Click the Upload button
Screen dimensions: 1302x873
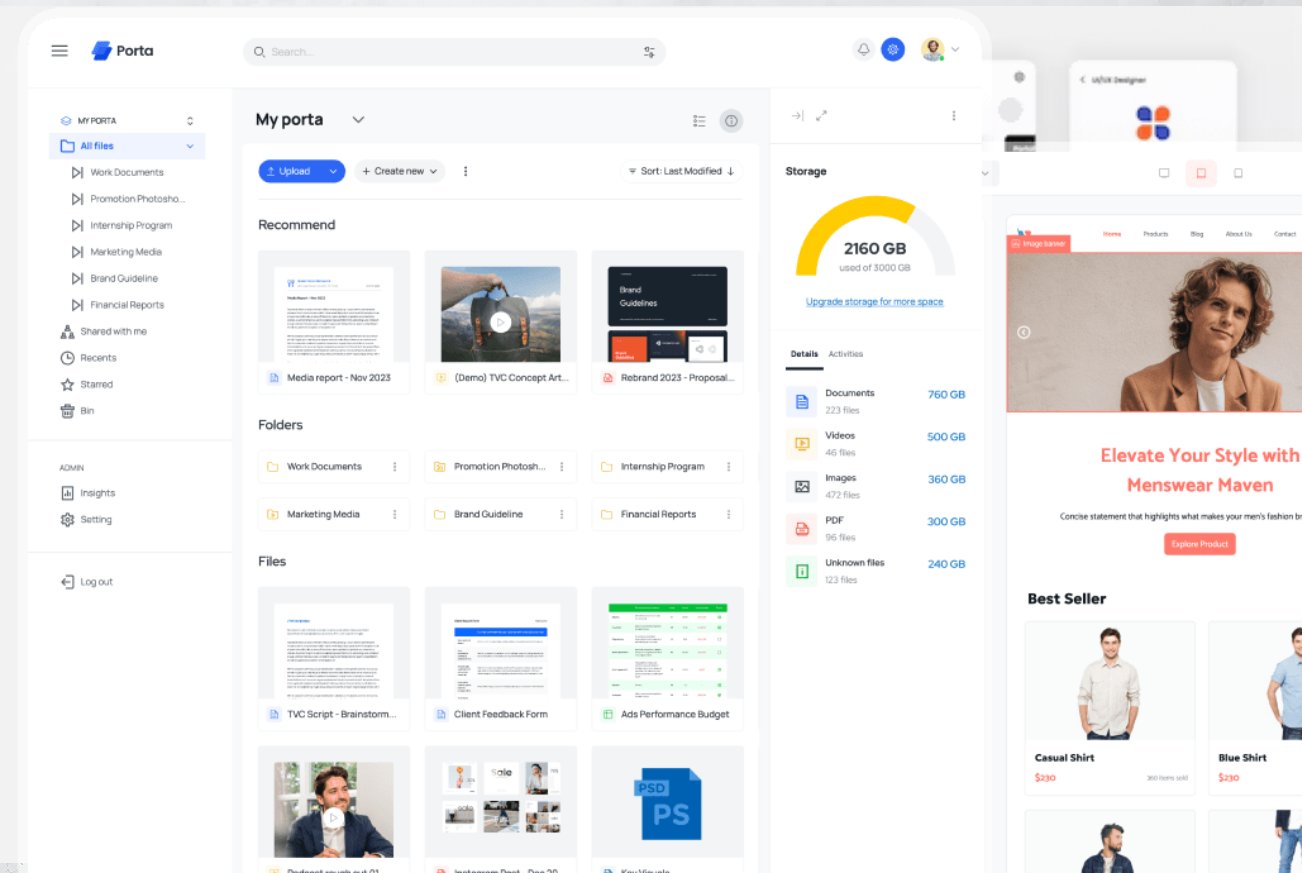tap(293, 171)
